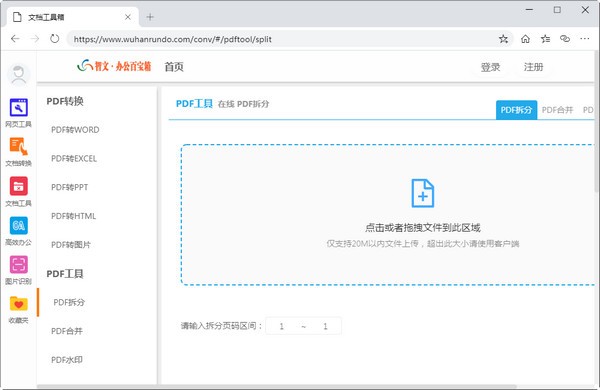The height and width of the screenshot is (390, 600).
Task: Click the end page number field
Action: tap(325, 326)
